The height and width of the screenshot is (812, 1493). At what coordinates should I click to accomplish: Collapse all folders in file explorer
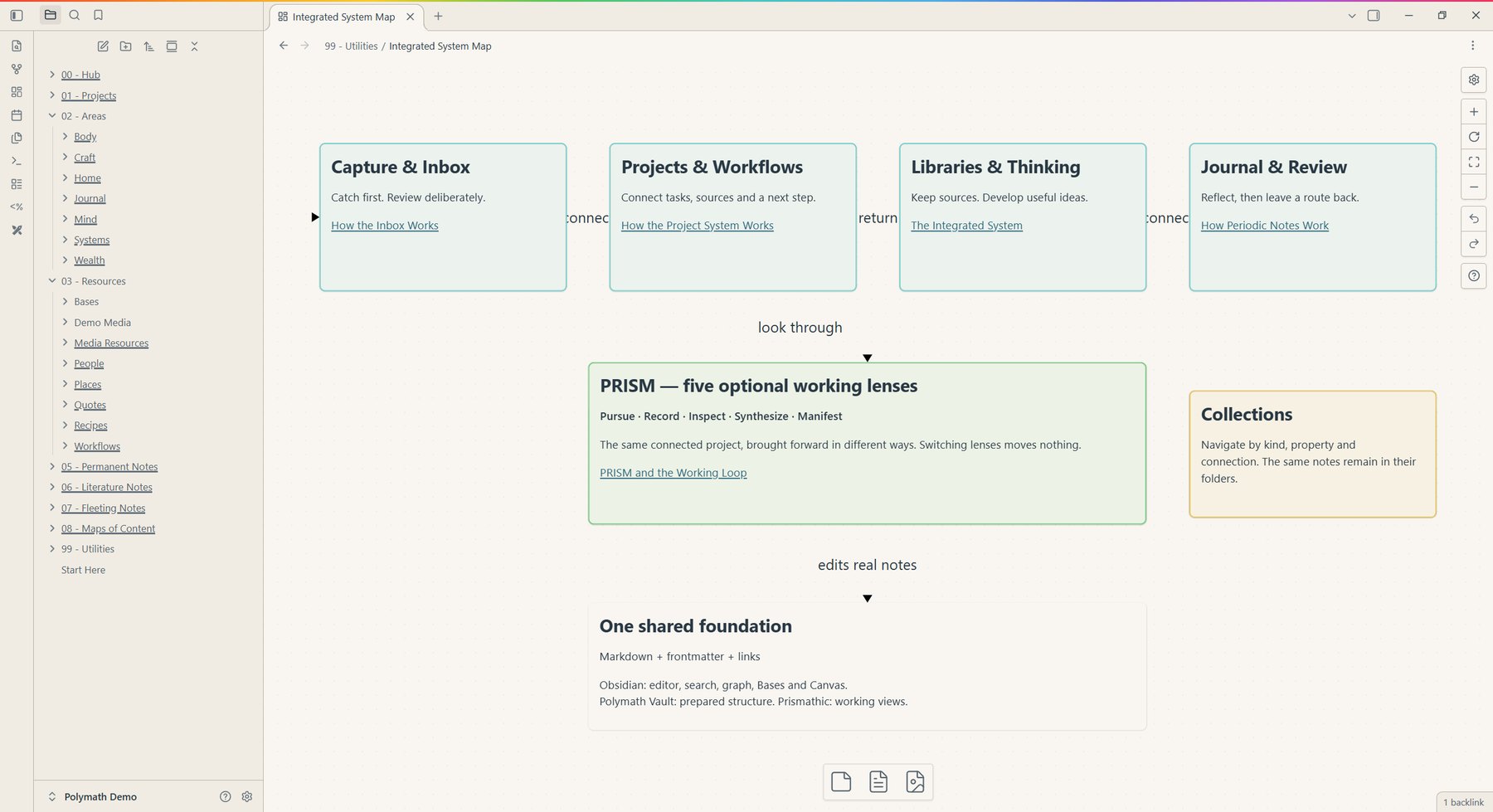click(194, 46)
